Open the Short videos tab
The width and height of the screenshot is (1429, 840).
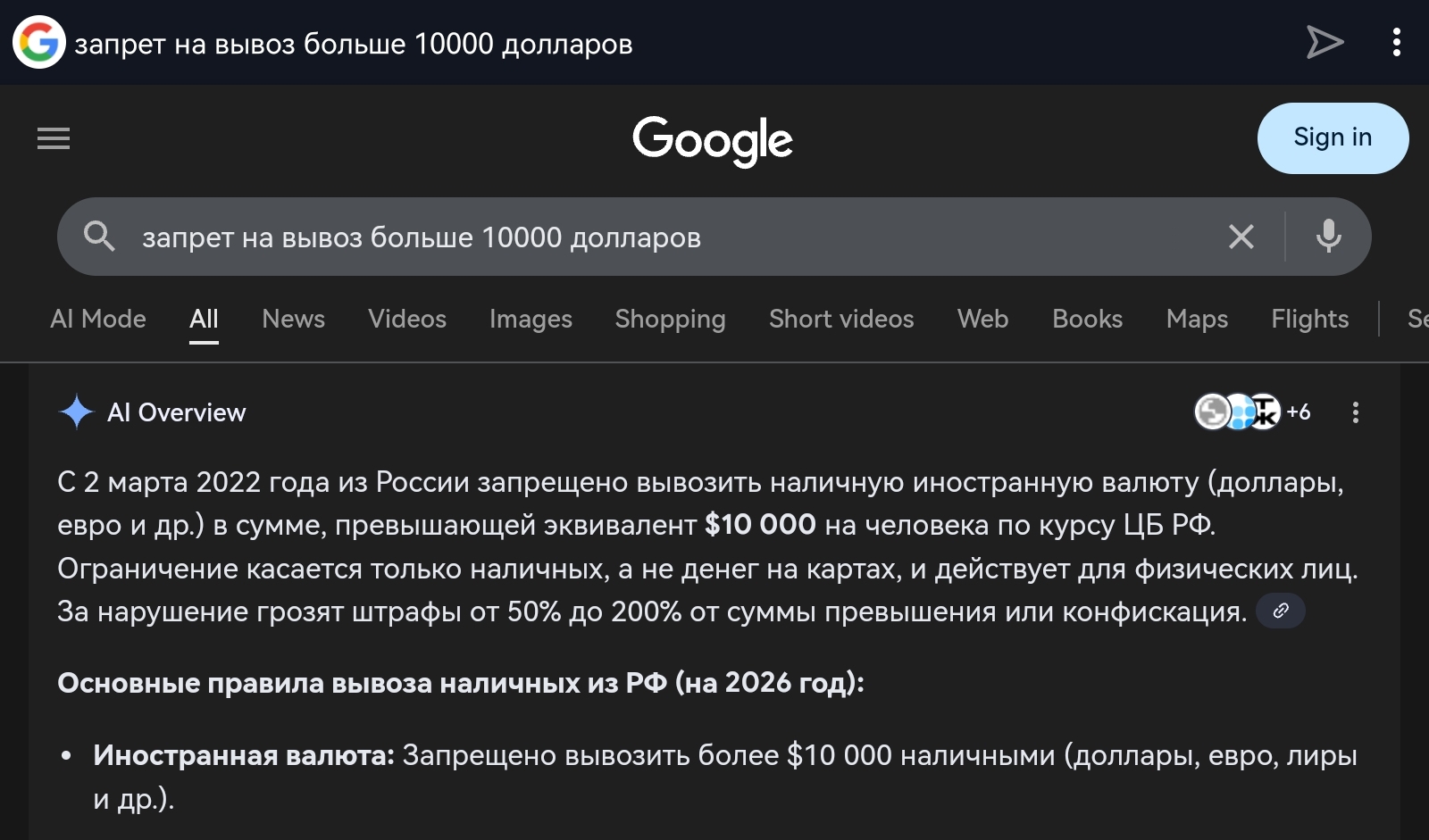point(841,319)
